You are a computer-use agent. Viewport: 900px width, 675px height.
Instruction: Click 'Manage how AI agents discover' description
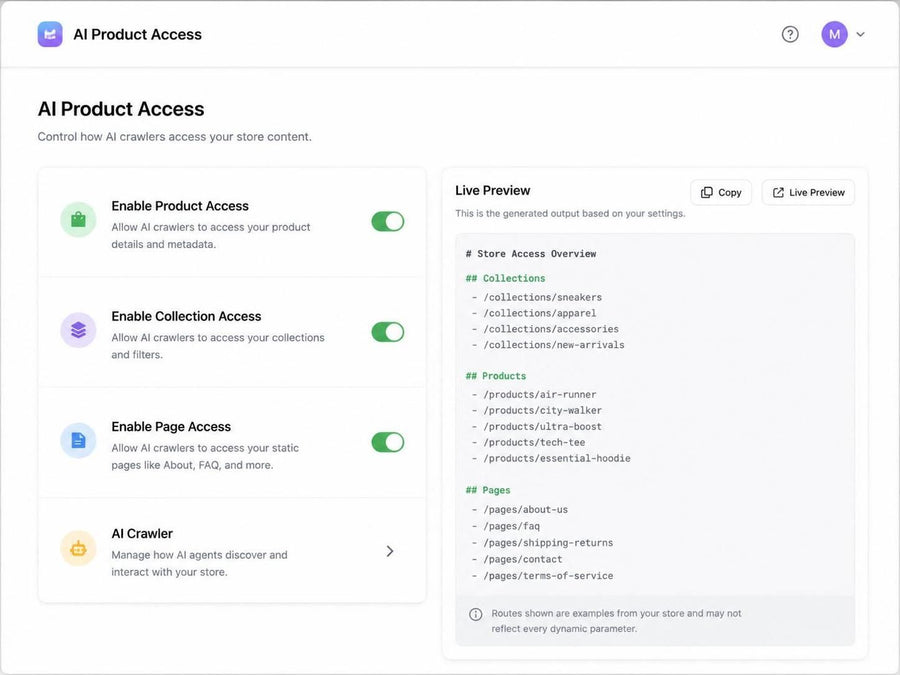199,564
